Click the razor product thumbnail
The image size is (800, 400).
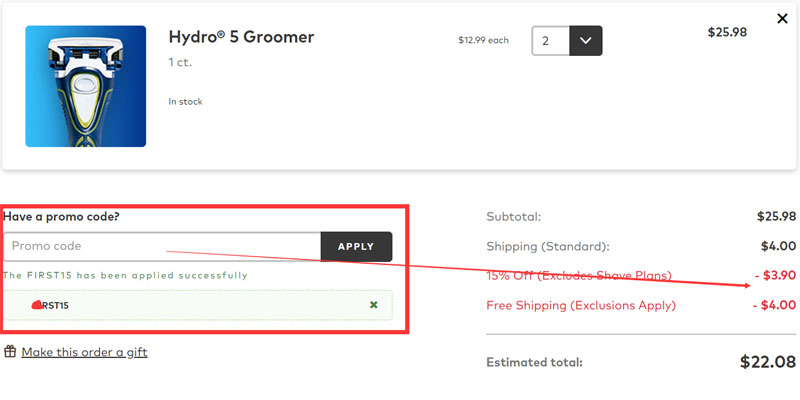(86, 86)
